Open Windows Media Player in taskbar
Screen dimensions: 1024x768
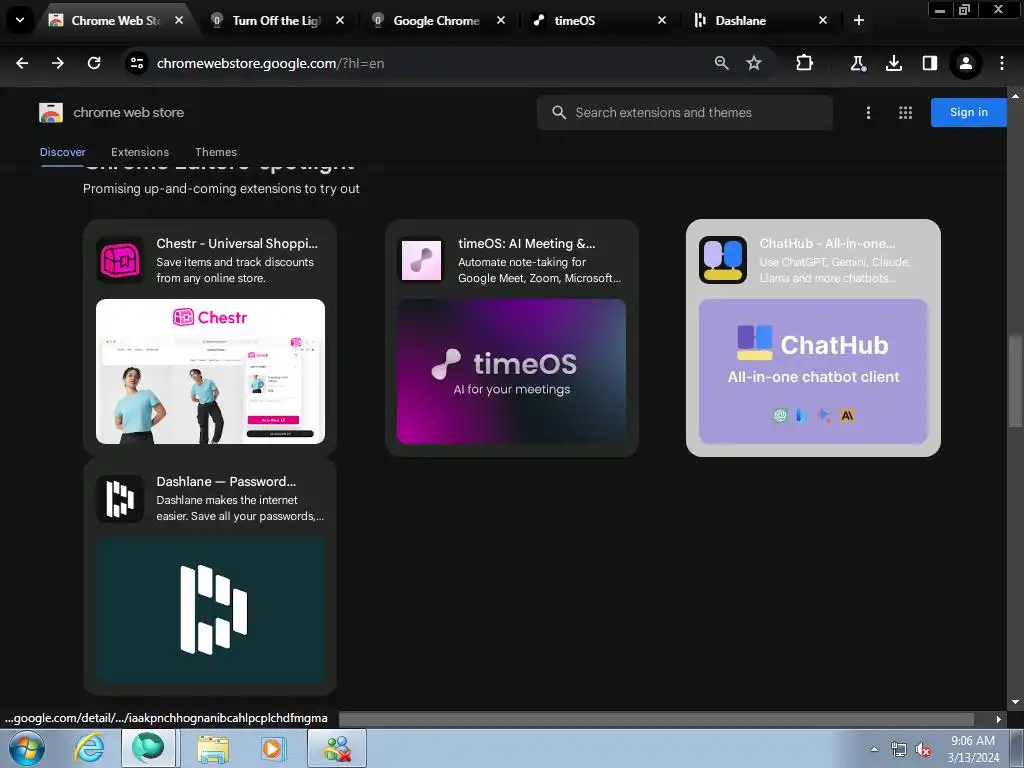pos(274,748)
